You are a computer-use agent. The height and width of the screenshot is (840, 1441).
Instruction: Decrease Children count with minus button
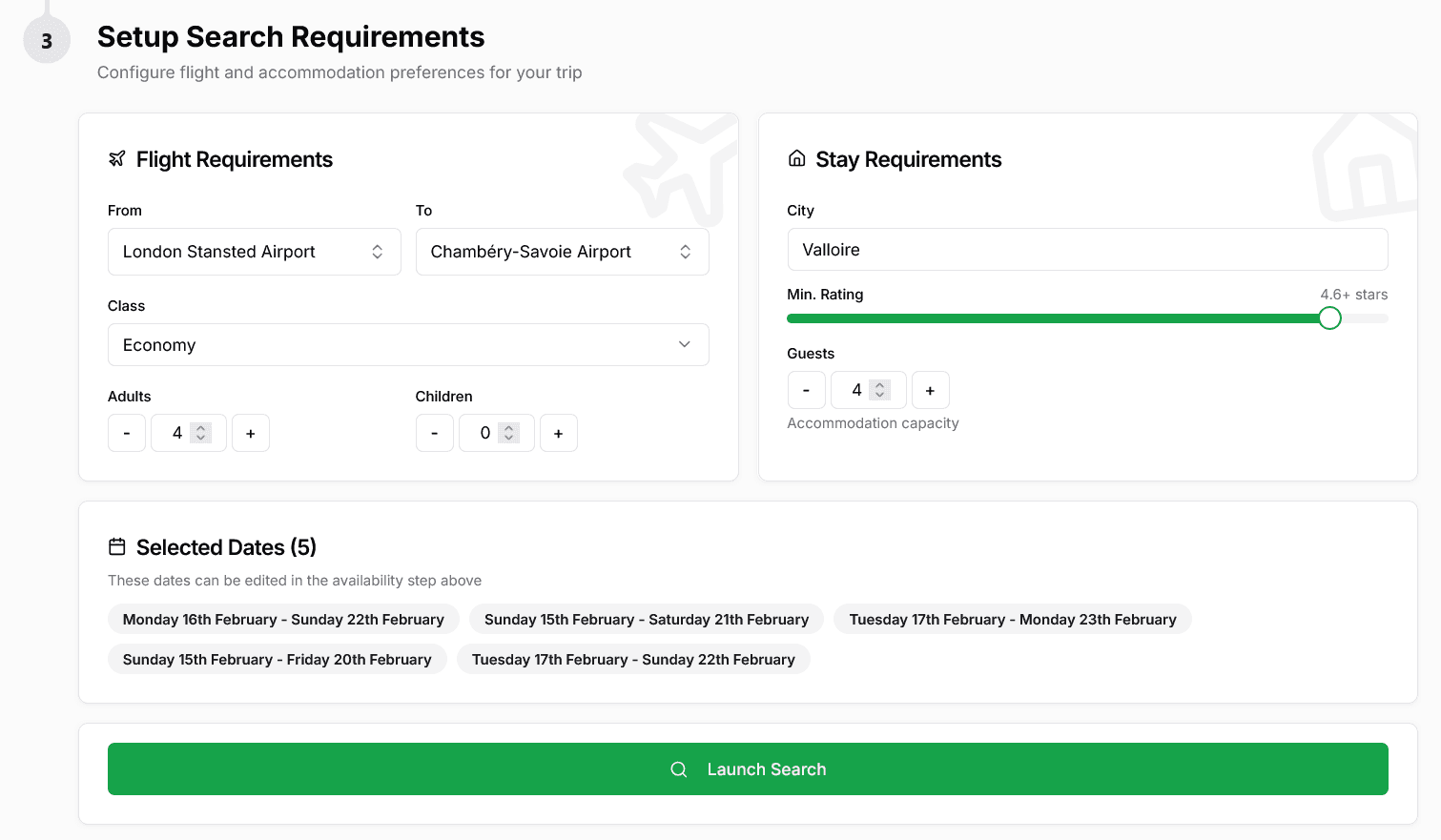(435, 433)
